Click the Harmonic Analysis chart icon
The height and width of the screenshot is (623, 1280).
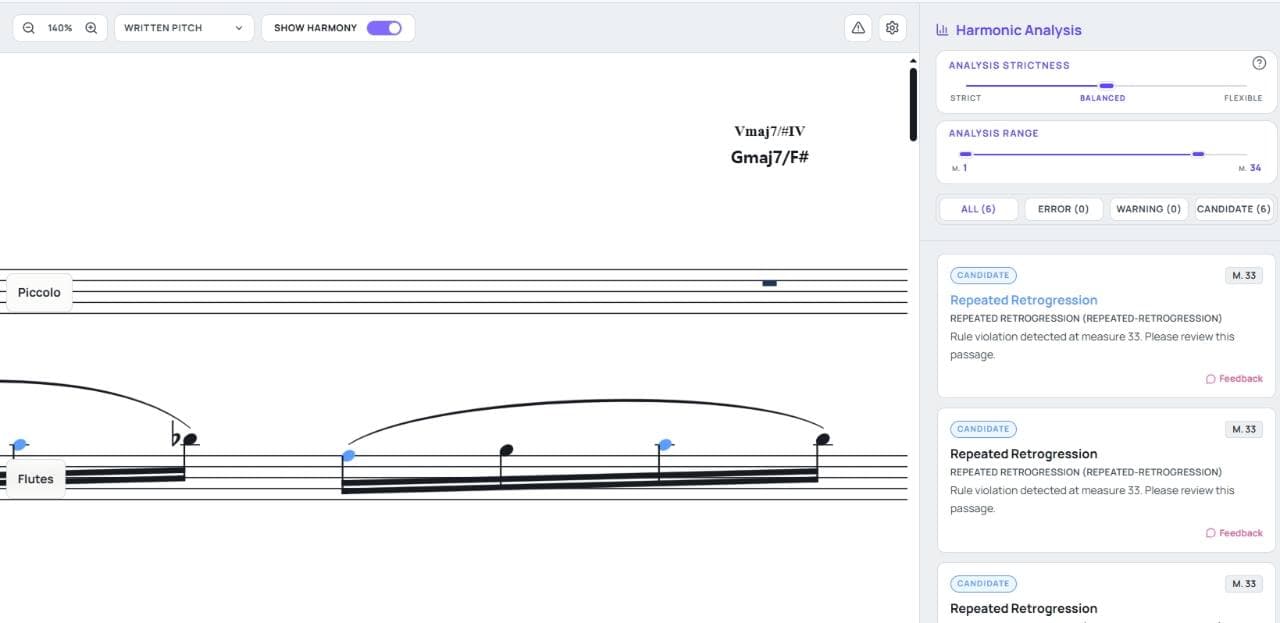[x=942, y=30]
